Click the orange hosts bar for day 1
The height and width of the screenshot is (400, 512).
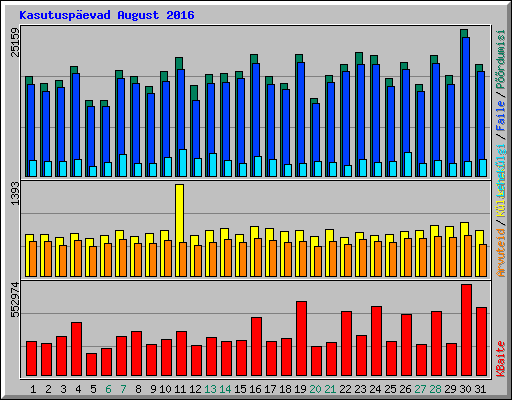pos(33,259)
